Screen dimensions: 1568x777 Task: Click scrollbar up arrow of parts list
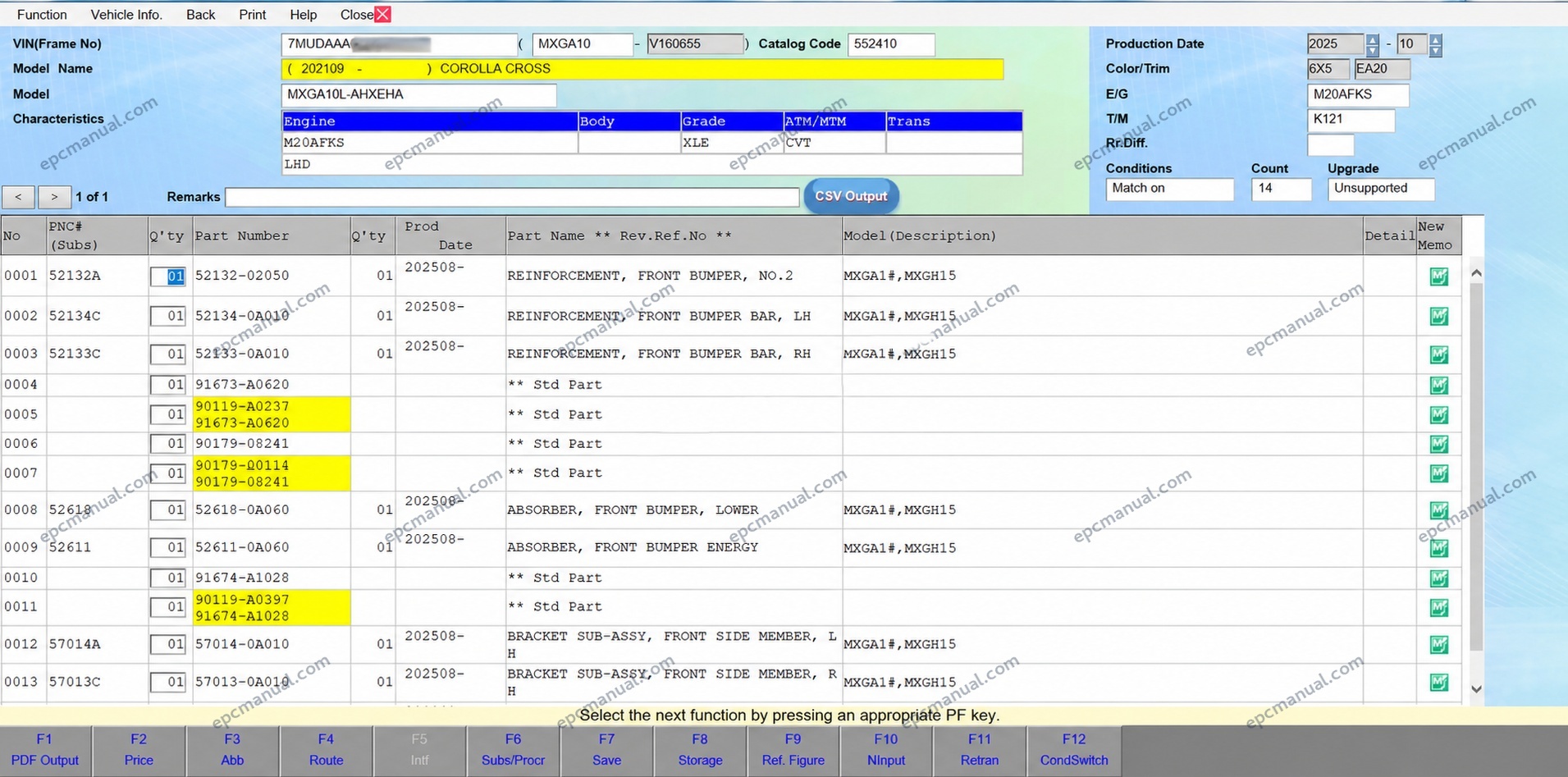(x=1476, y=272)
